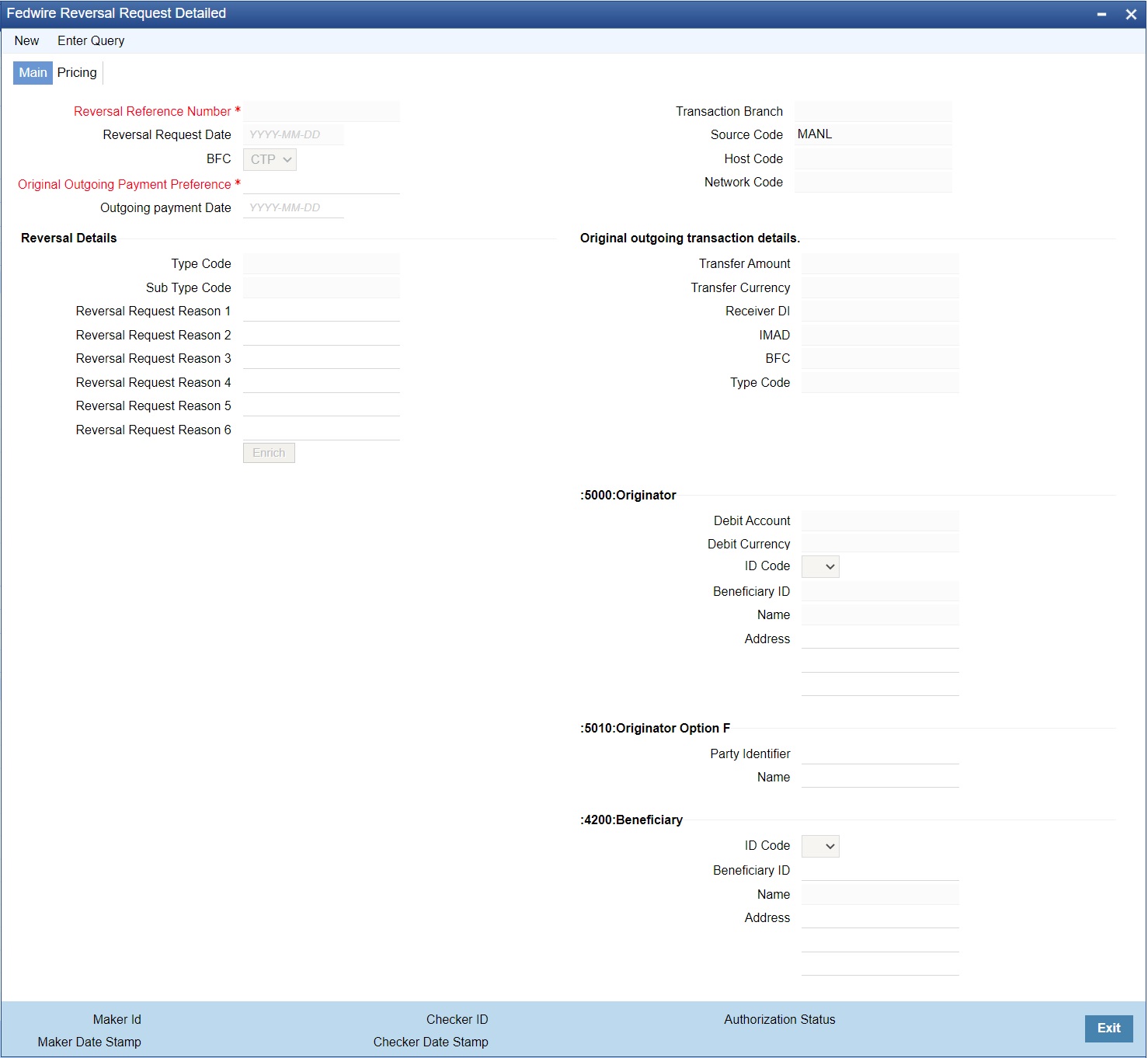Open the Enter Query action
The height and width of the screenshot is (1058, 1148).
point(91,40)
